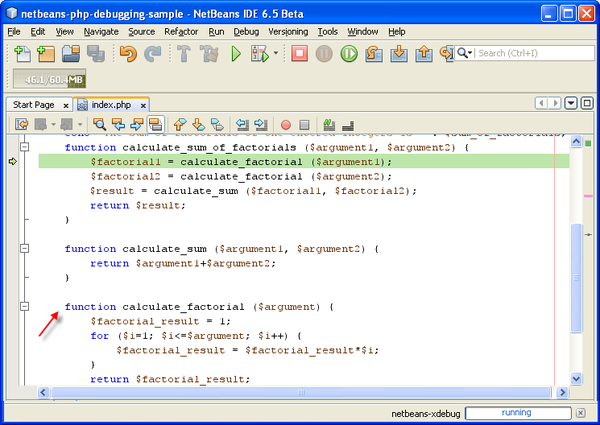The width and height of the screenshot is (600, 425).
Task: Run the project with the green play icon
Action: point(237,54)
